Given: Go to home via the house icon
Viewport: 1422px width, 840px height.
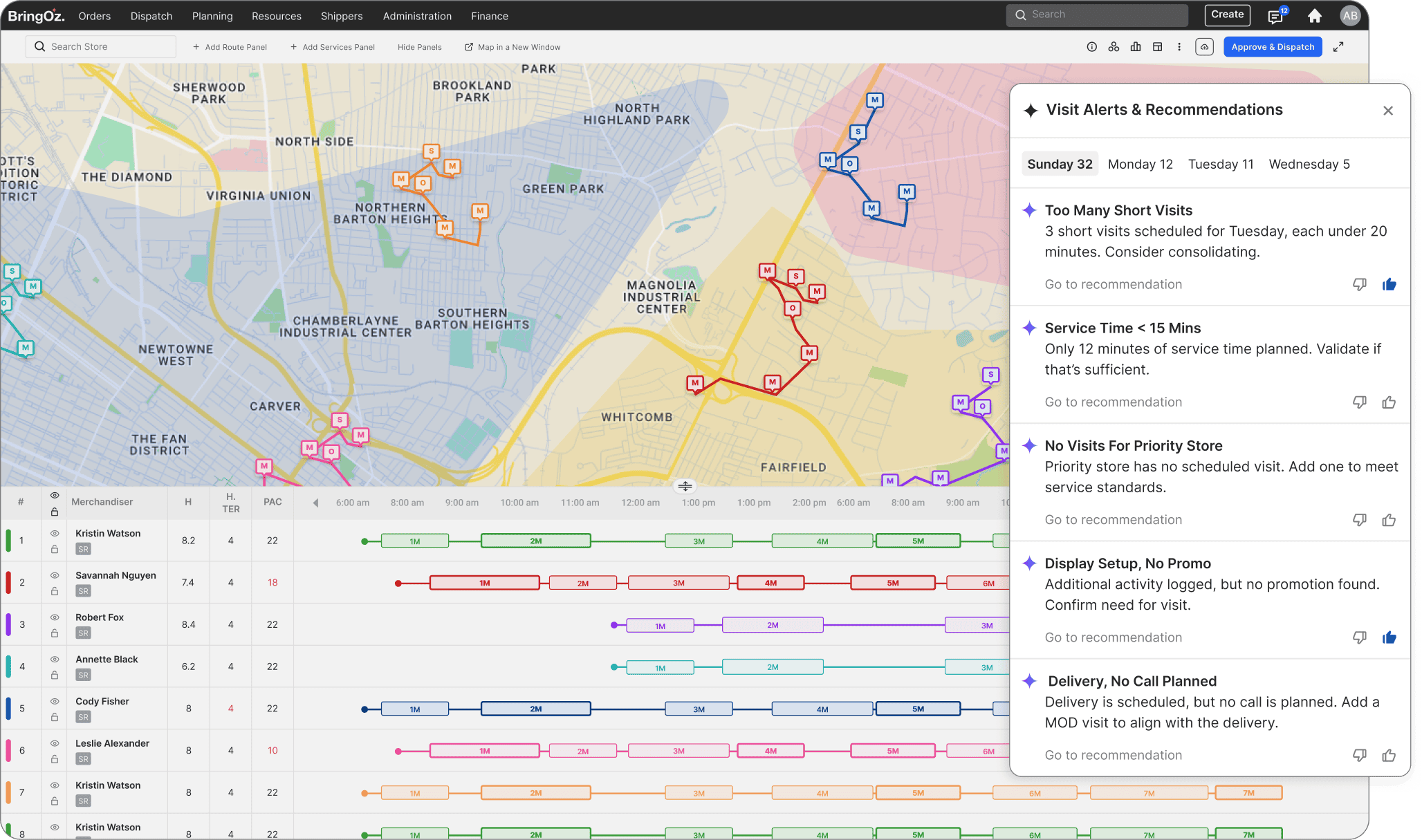Looking at the screenshot, I should click(1315, 15).
